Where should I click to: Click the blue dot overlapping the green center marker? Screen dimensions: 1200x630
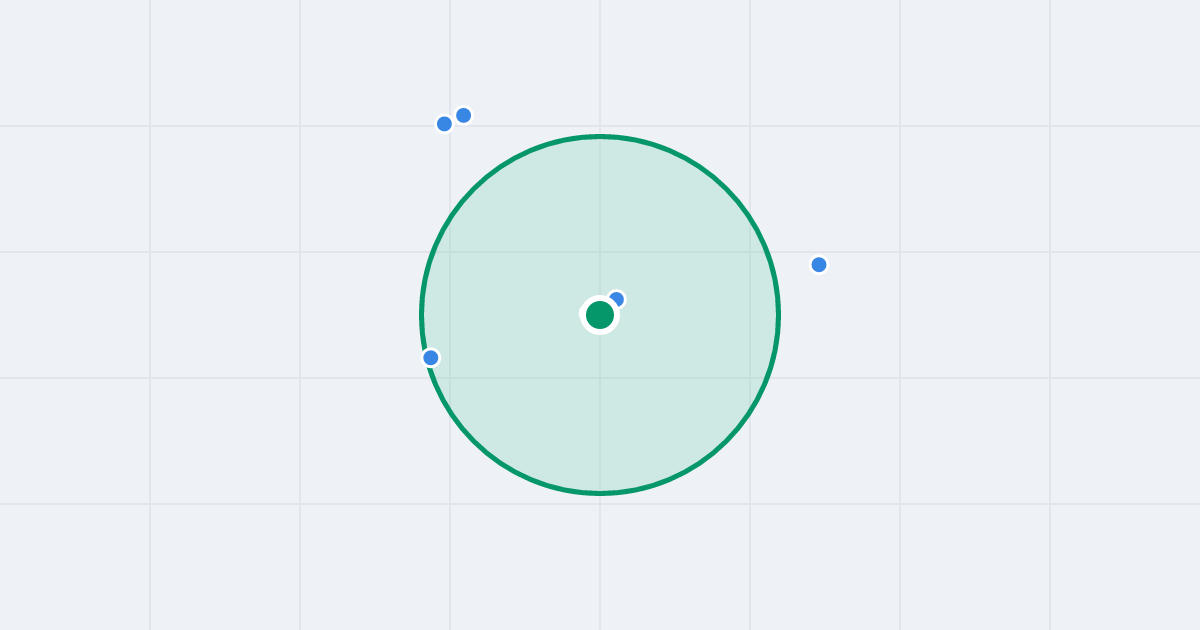(616, 299)
